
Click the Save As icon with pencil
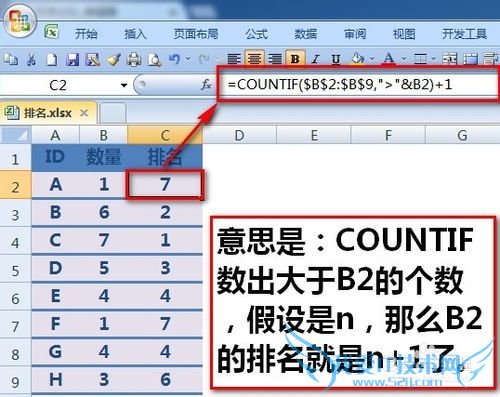pos(93,60)
